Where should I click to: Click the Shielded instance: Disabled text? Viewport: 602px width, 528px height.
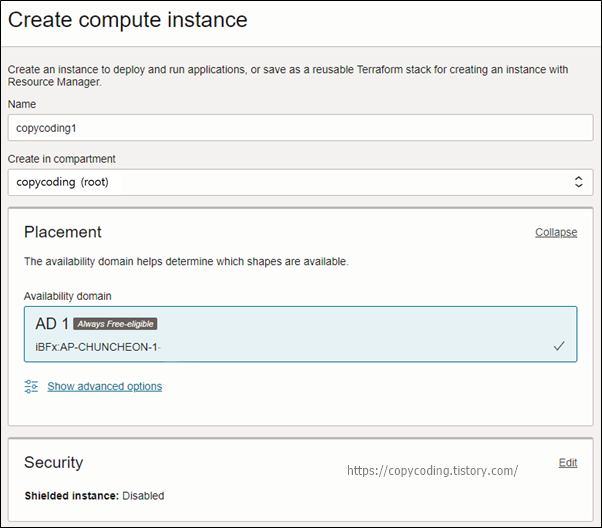point(94,496)
